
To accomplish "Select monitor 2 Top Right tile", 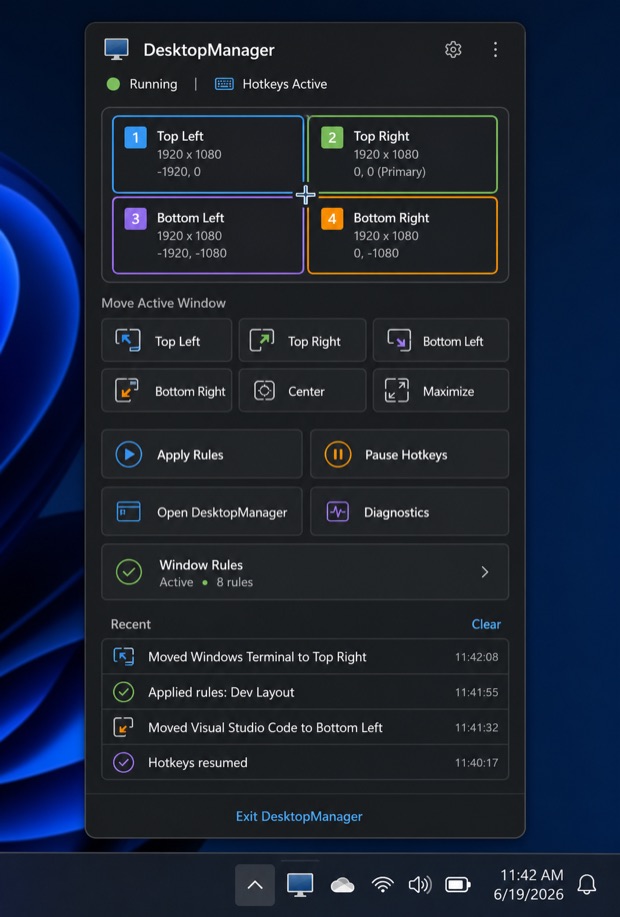I will tap(402, 154).
